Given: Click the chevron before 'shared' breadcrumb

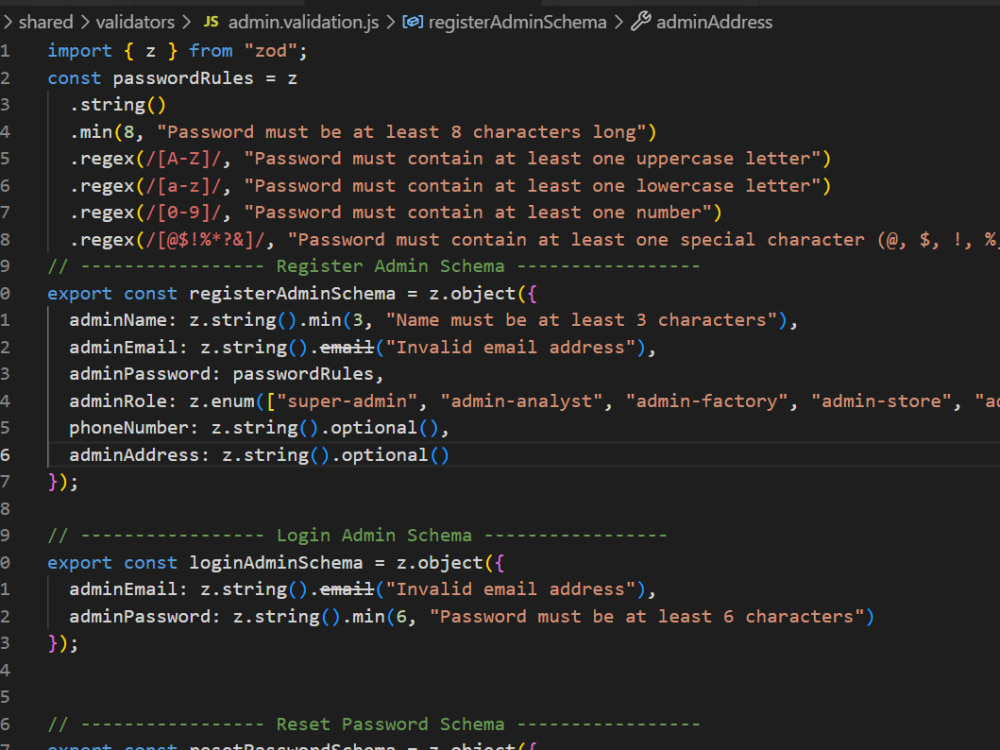Looking at the screenshot, I should (8, 22).
